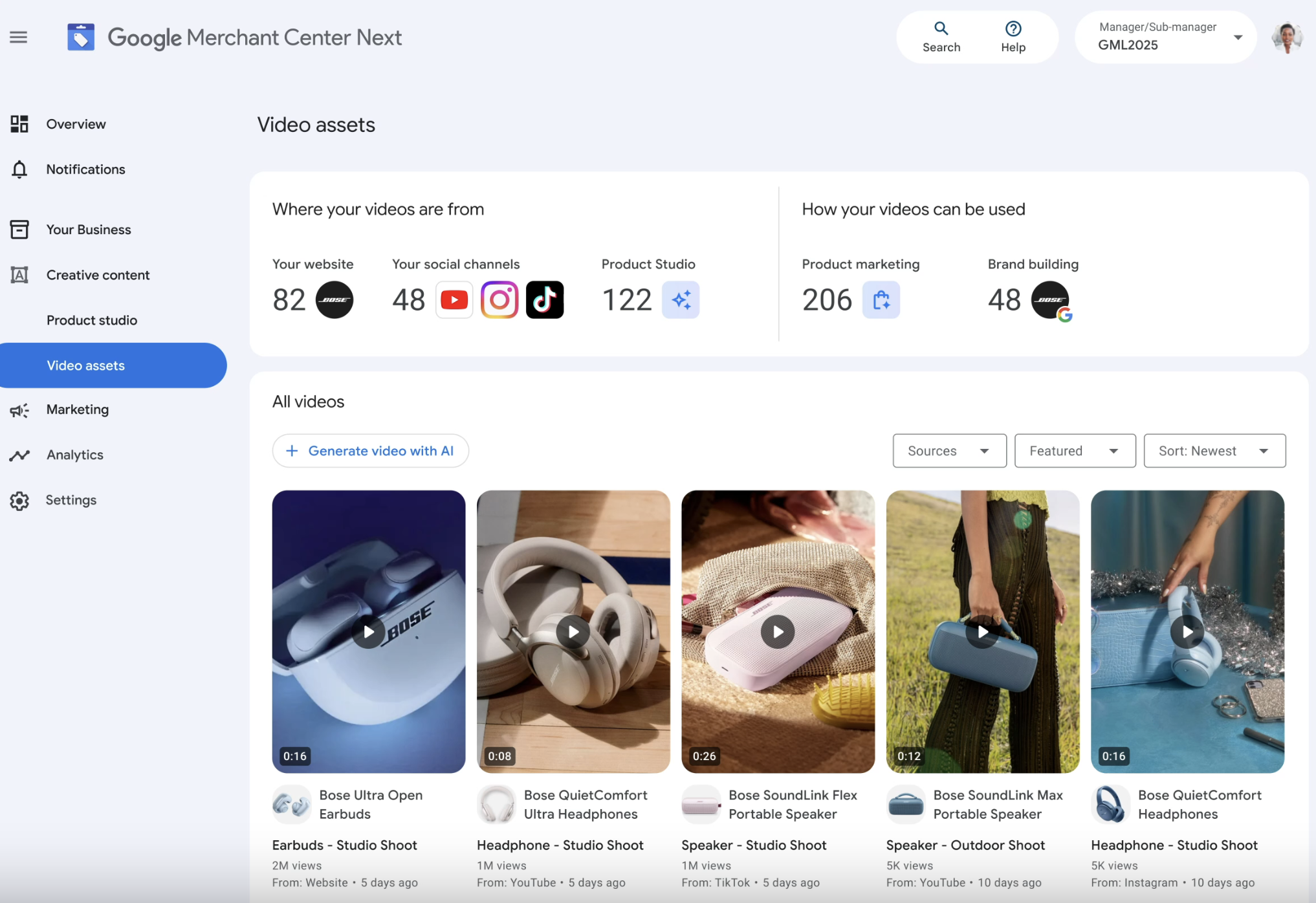Image resolution: width=1316 pixels, height=903 pixels.
Task: Open the Sources filter dropdown
Action: tap(949, 451)
